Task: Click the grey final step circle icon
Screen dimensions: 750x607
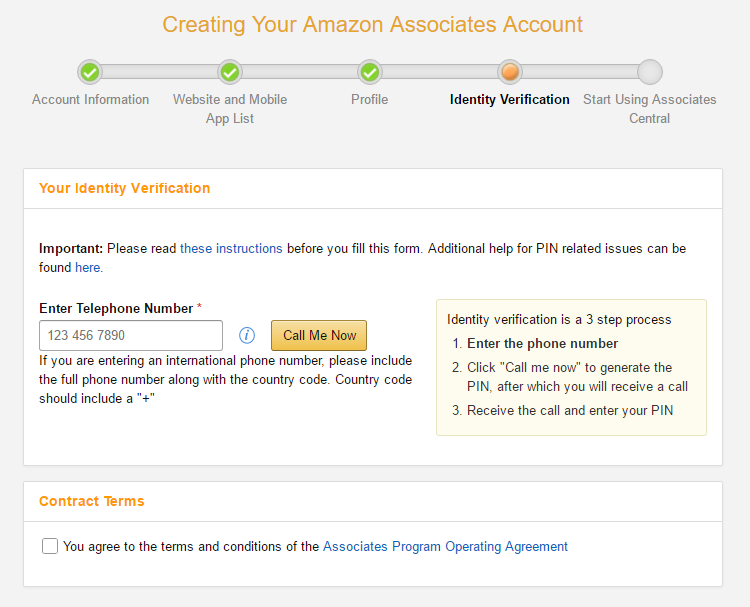Action: [x=650, y=72]
